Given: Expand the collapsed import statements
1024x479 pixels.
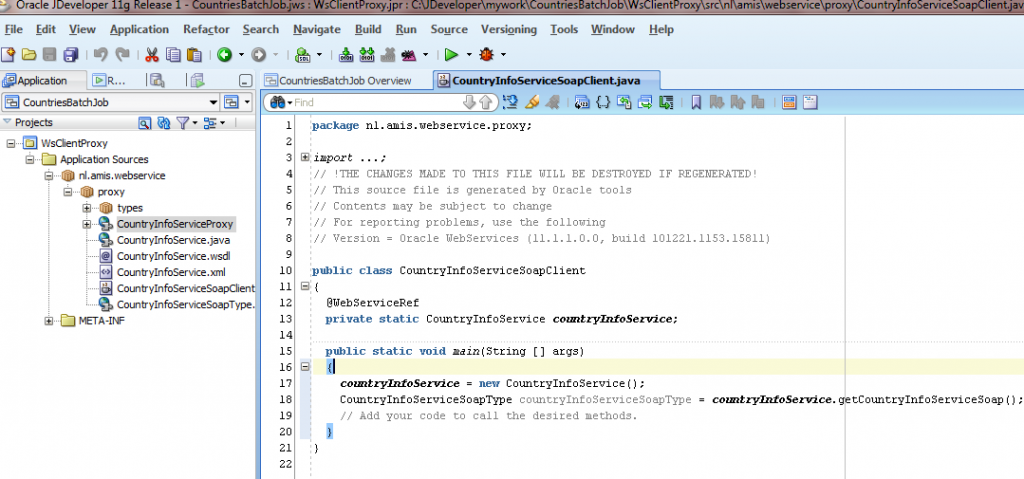Looking at the screenshot, I should tap(304, 157).
